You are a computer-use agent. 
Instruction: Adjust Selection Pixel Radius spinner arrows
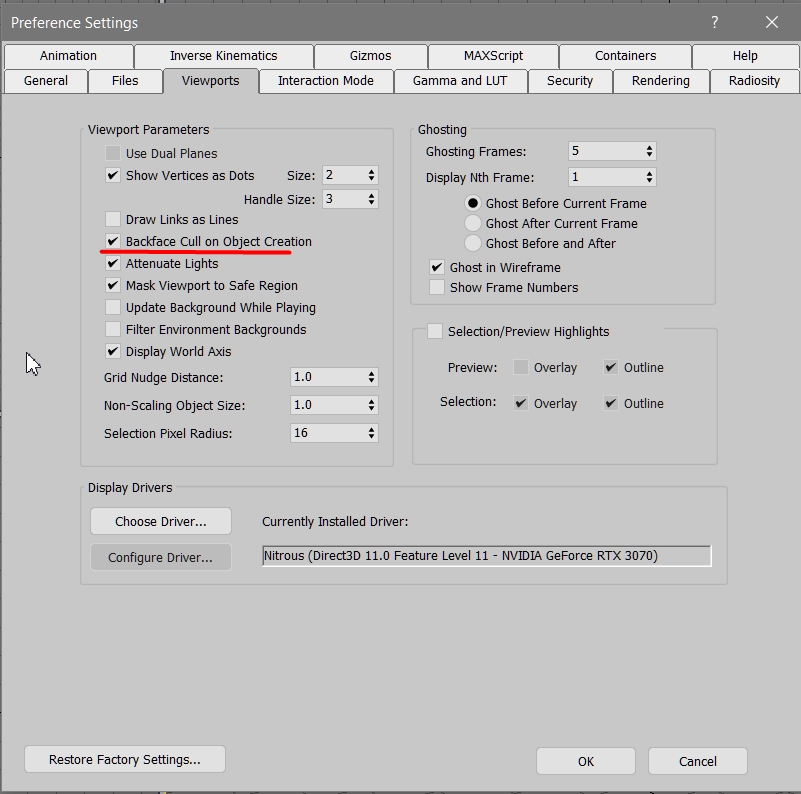(371, 433)
